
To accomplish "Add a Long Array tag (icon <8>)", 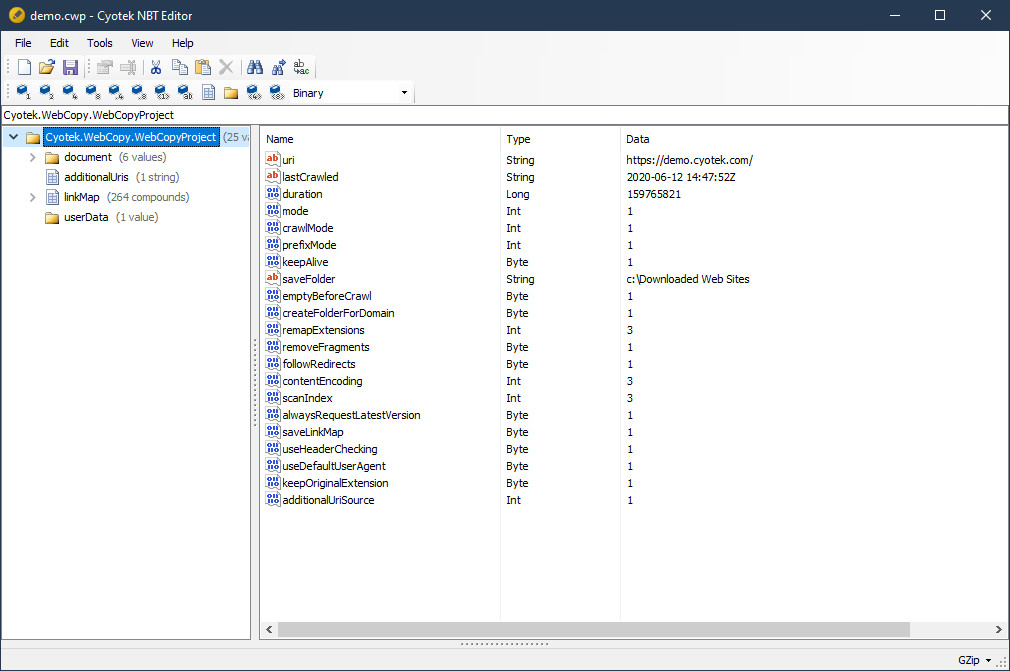I will click(x=277, y=92).
